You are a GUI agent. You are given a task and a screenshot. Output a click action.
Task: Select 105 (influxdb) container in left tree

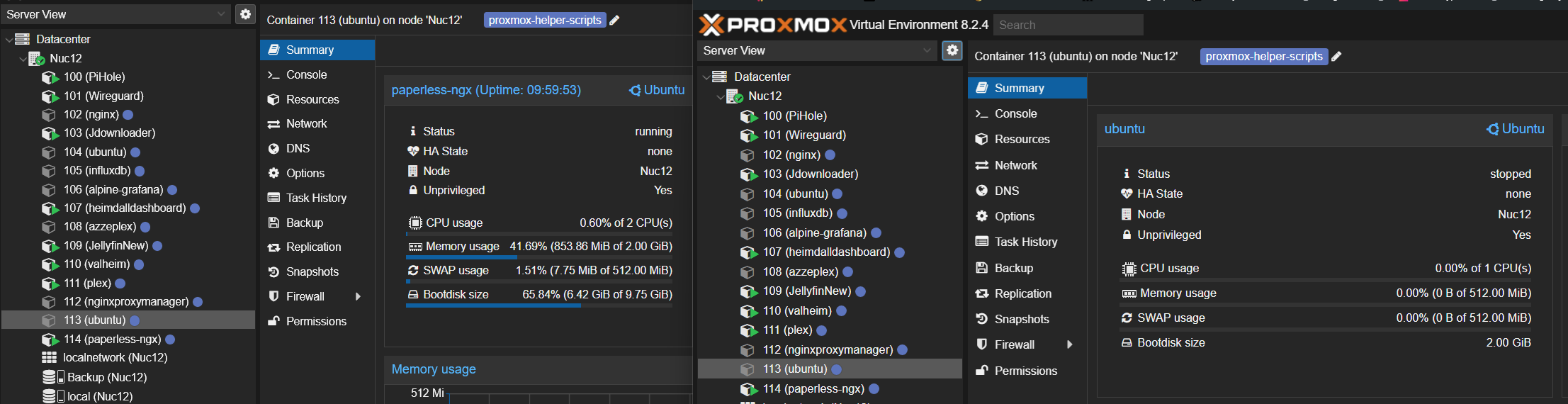97,170
